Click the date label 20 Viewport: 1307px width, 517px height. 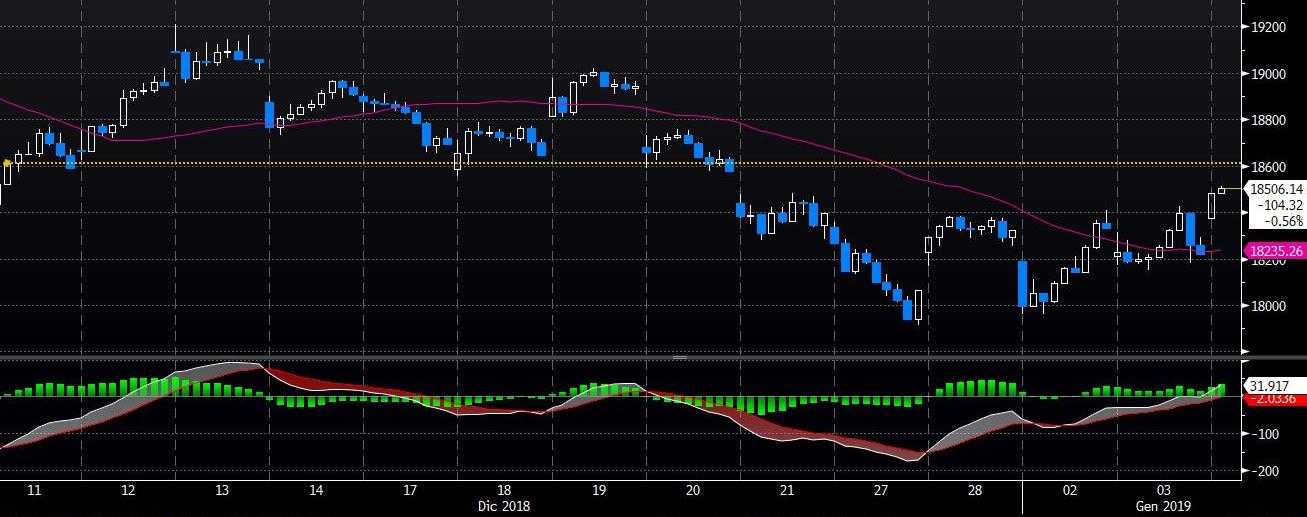(x=693, y=491)
